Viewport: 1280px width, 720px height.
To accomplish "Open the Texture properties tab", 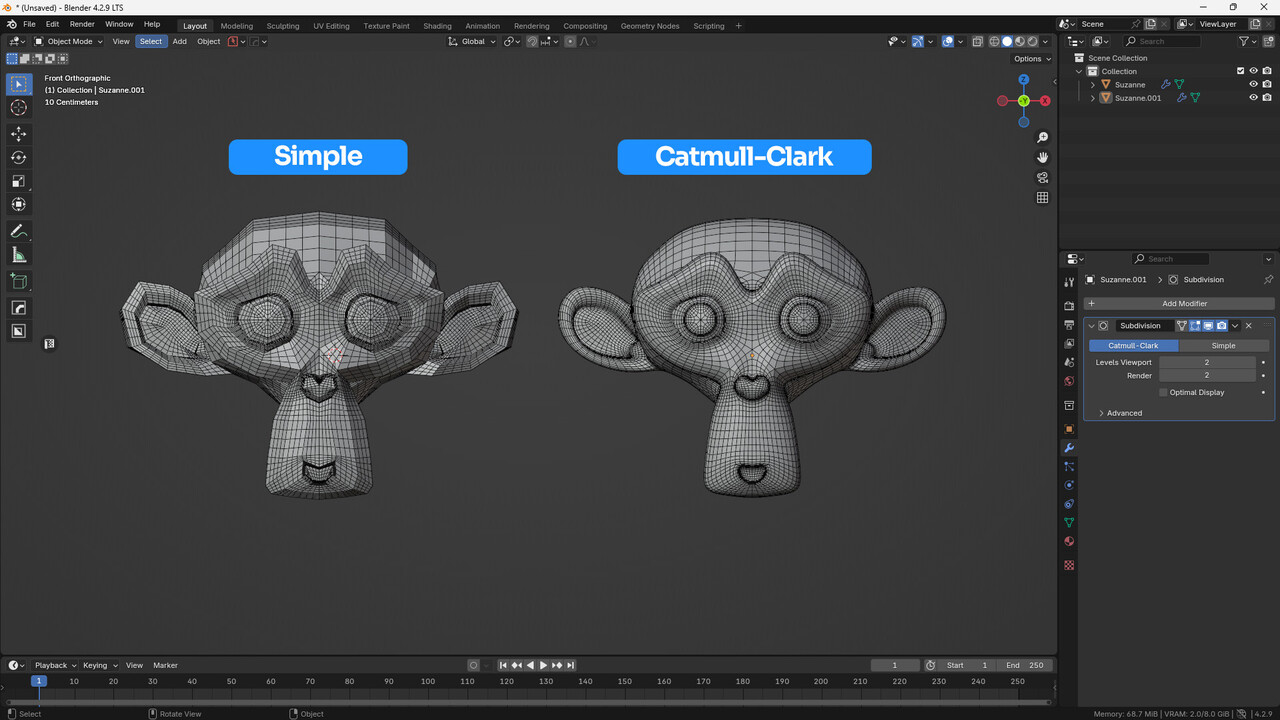I will click(x=1069, y=565).
